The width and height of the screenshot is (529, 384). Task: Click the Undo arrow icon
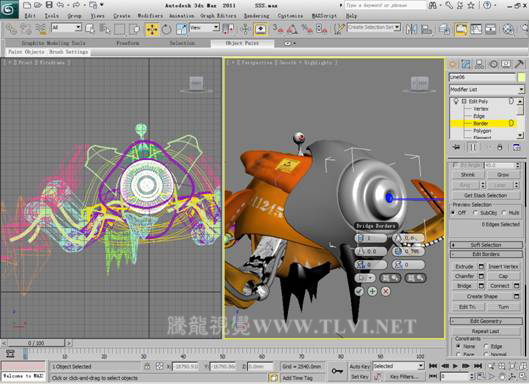[60, 5]
